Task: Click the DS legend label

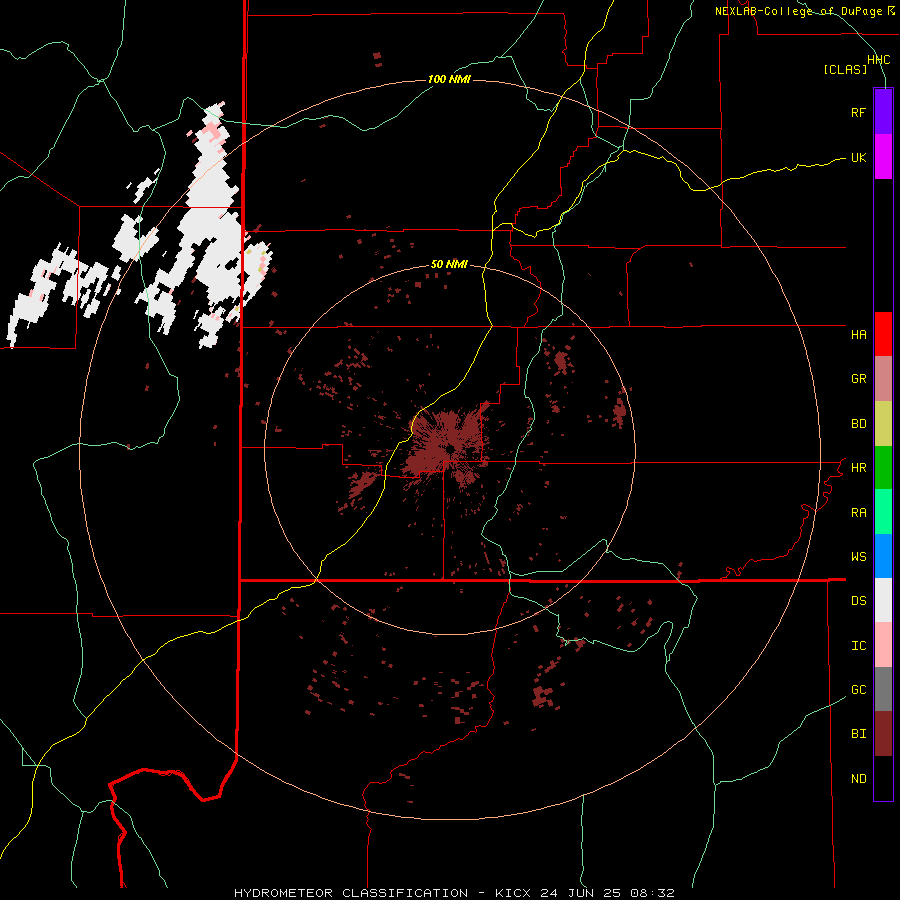Action: click(x=858, y=601)
